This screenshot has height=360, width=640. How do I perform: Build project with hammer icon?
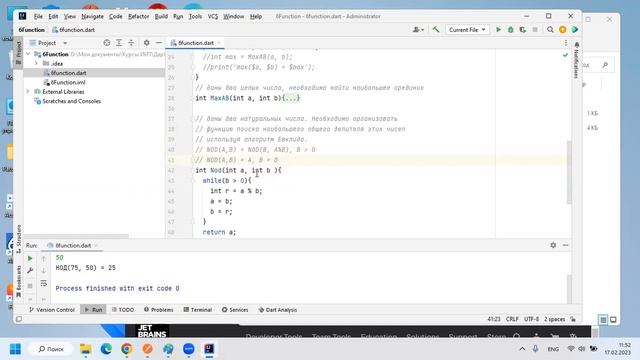tap(436, 30)
